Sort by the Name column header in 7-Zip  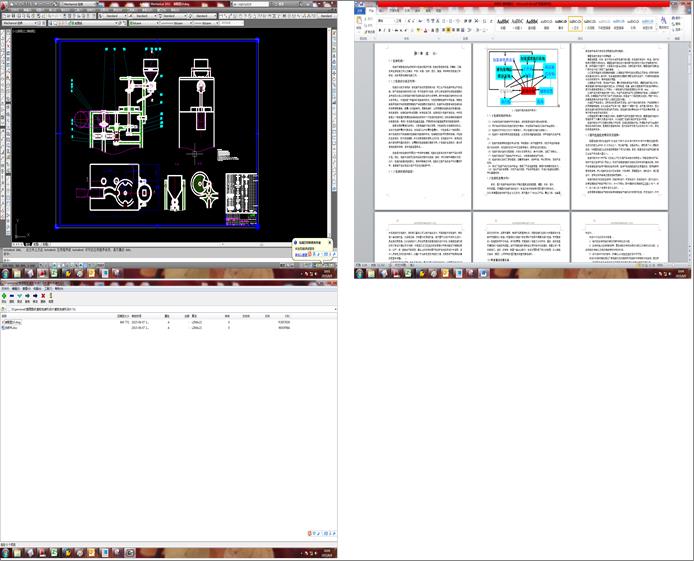pyautogui.click(x=4, y=316)
